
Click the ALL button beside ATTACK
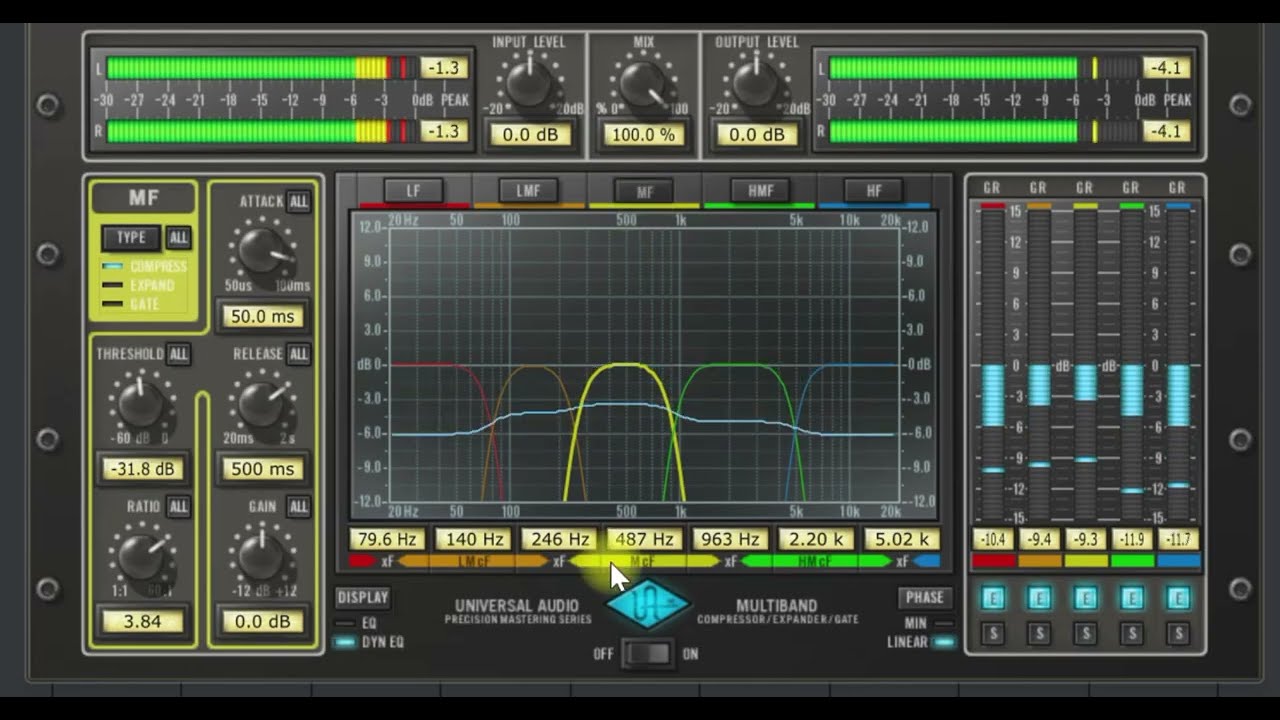[298, 202]
